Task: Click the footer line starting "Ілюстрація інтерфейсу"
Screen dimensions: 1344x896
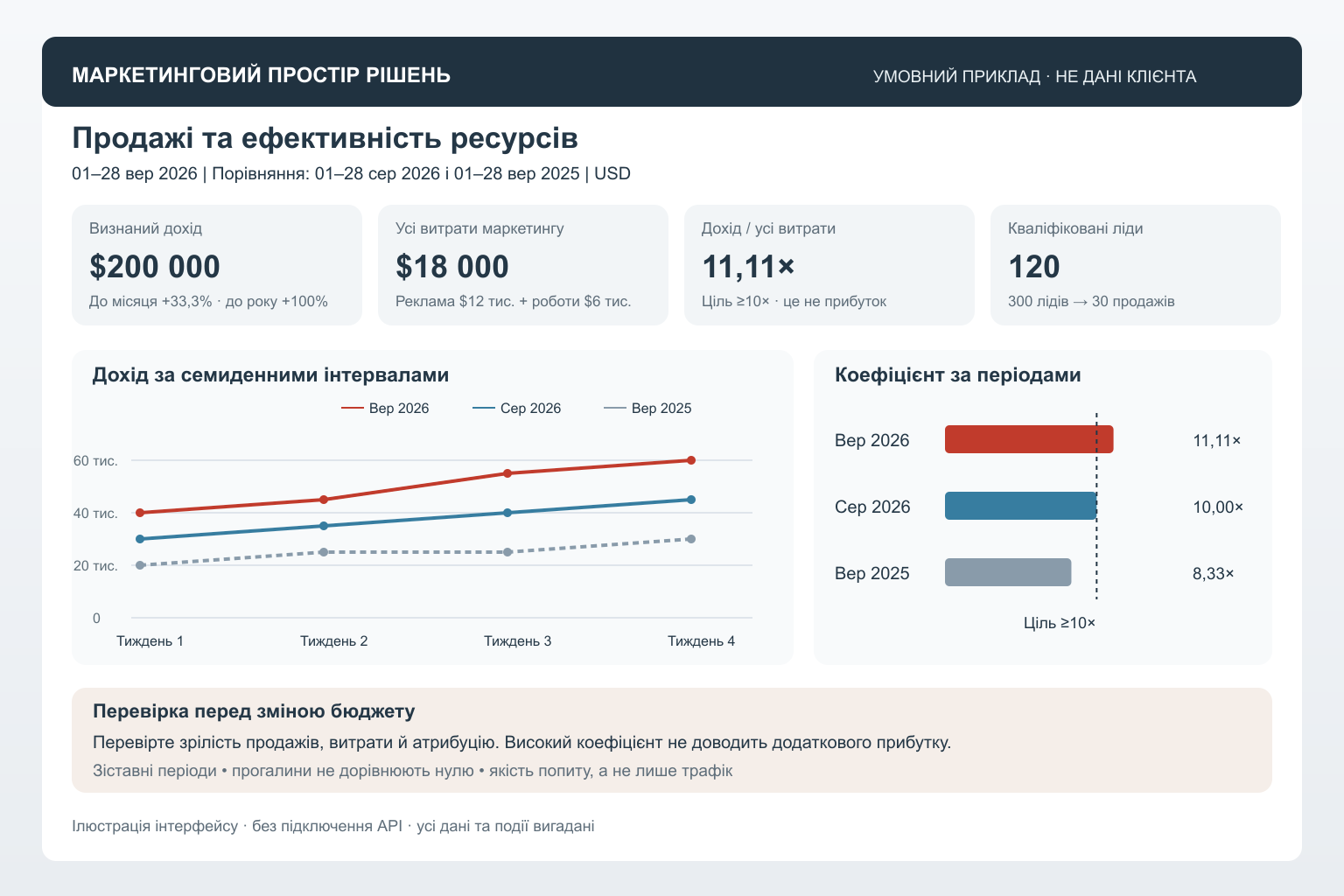Action: [x=333, y=826]
